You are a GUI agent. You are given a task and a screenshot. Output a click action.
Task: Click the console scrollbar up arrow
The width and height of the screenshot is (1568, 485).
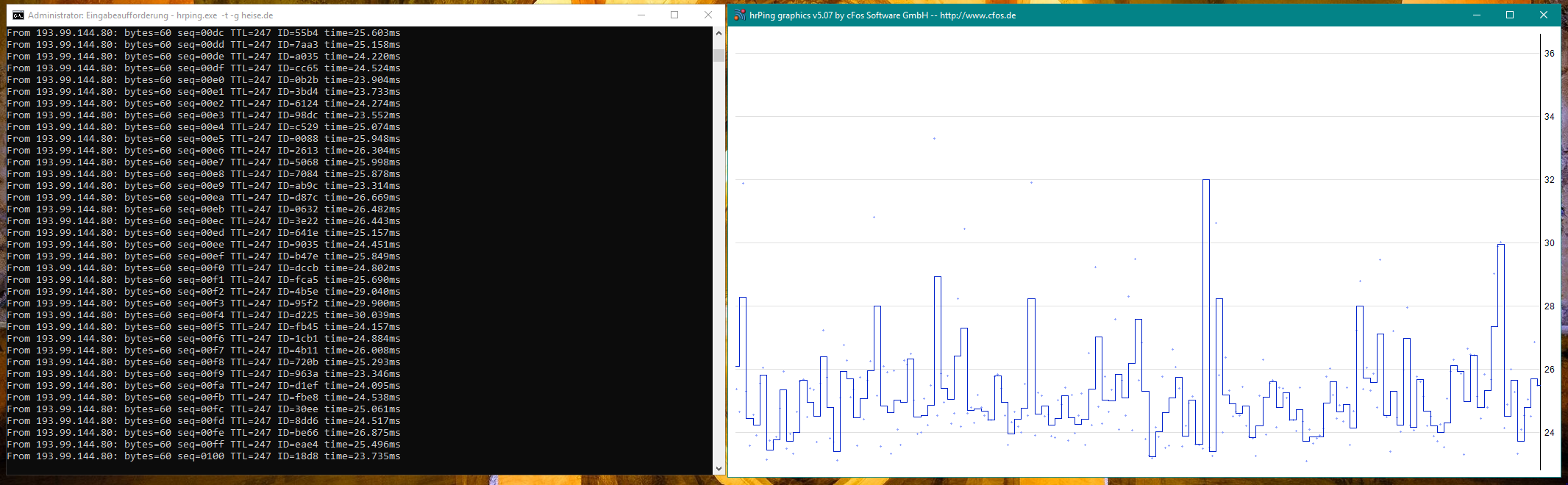[x=719, y=33]
